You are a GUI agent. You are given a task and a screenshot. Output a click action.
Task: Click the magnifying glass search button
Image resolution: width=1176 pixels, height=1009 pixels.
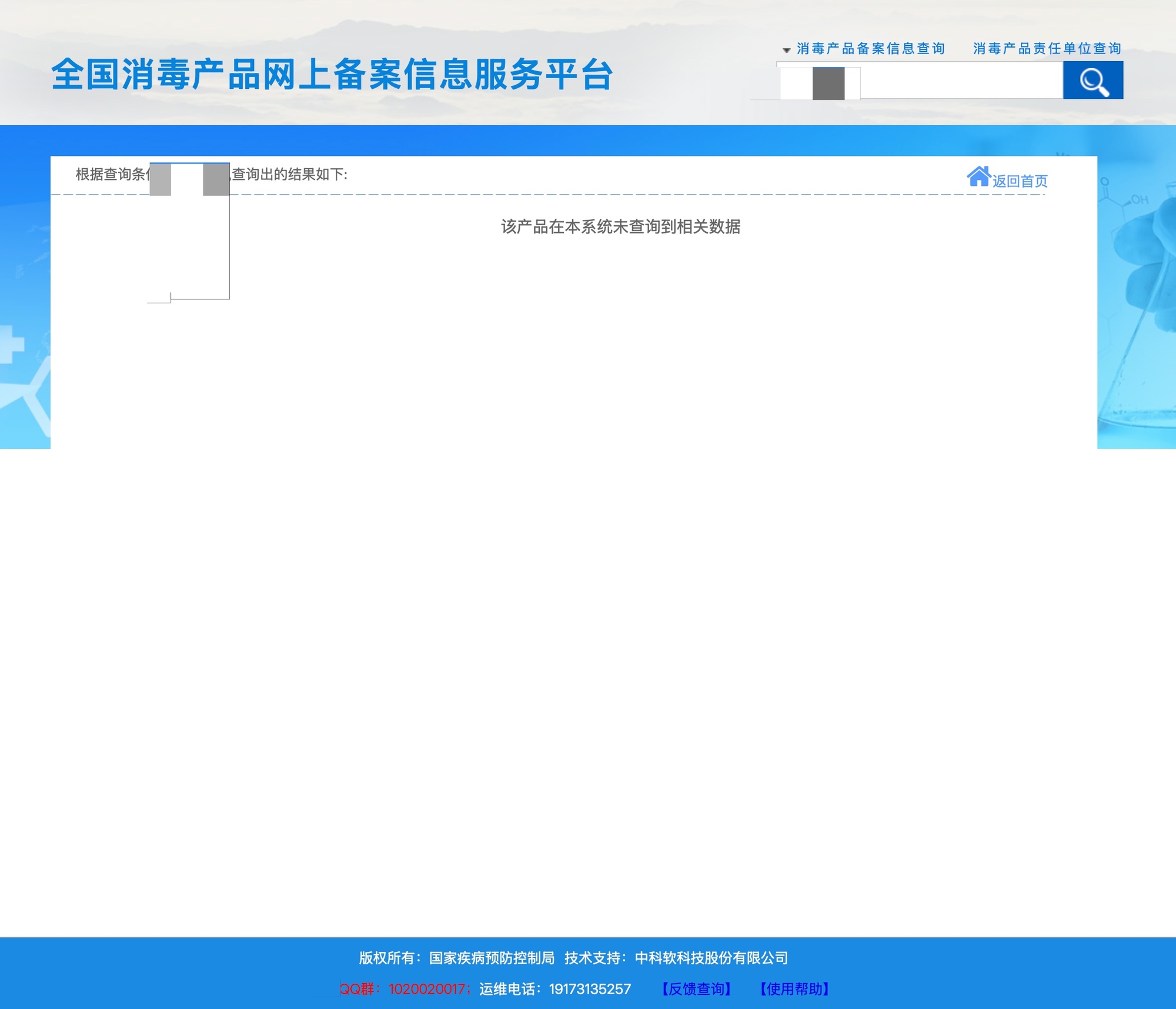[x=1093, y=81]
